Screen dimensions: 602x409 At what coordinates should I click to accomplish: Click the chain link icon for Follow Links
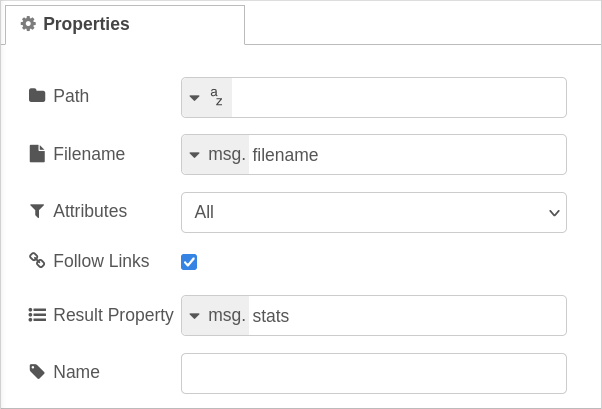(37, 260)
